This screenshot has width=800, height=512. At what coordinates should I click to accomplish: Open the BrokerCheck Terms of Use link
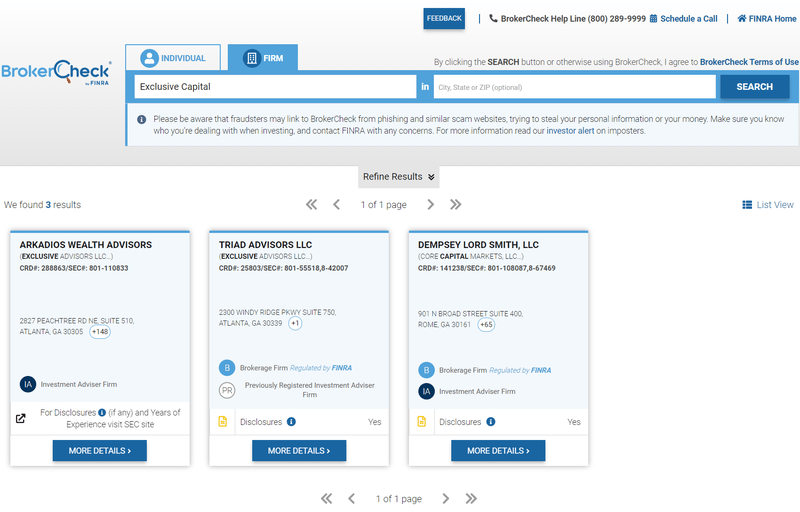click(x=749, y=62)
